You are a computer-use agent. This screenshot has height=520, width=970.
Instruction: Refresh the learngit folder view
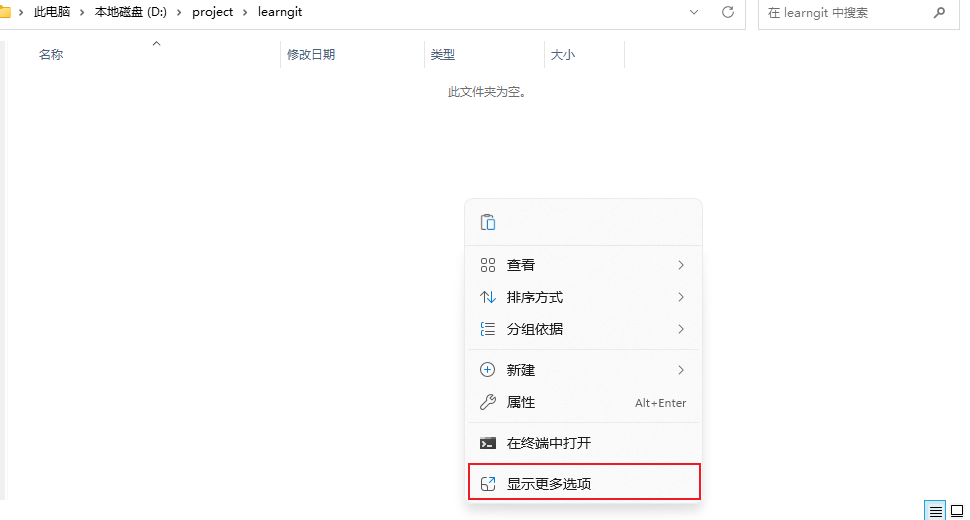(x=728, y=12)
